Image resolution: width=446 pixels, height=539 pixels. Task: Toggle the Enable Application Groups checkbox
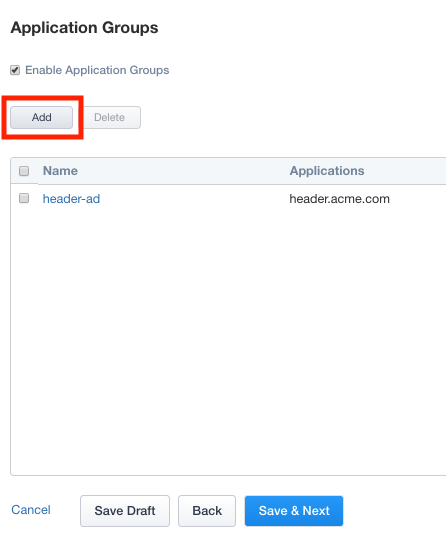tap(15, 70)
